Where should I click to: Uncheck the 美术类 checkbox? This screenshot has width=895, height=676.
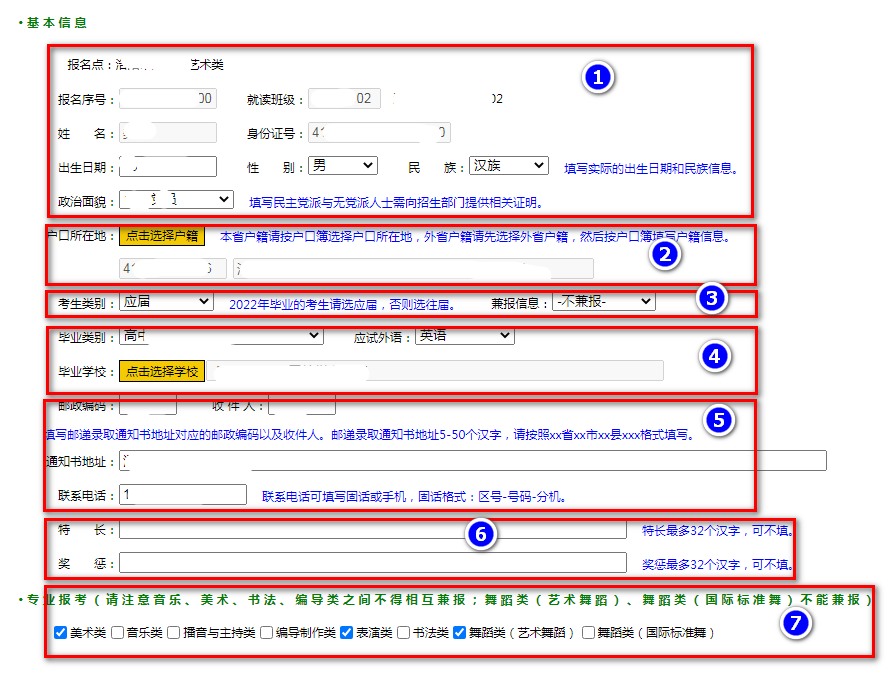click(x=60, y=633)
